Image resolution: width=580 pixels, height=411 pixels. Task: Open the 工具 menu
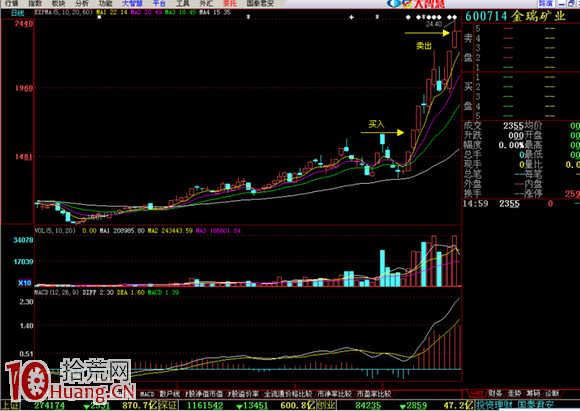(x=183, y=3)
